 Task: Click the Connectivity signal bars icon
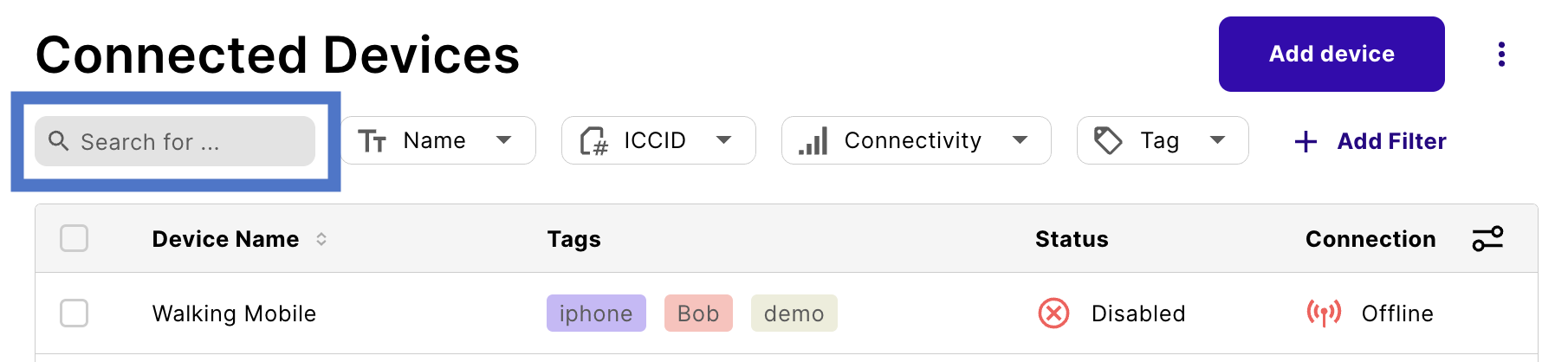[x=813, y=140]
